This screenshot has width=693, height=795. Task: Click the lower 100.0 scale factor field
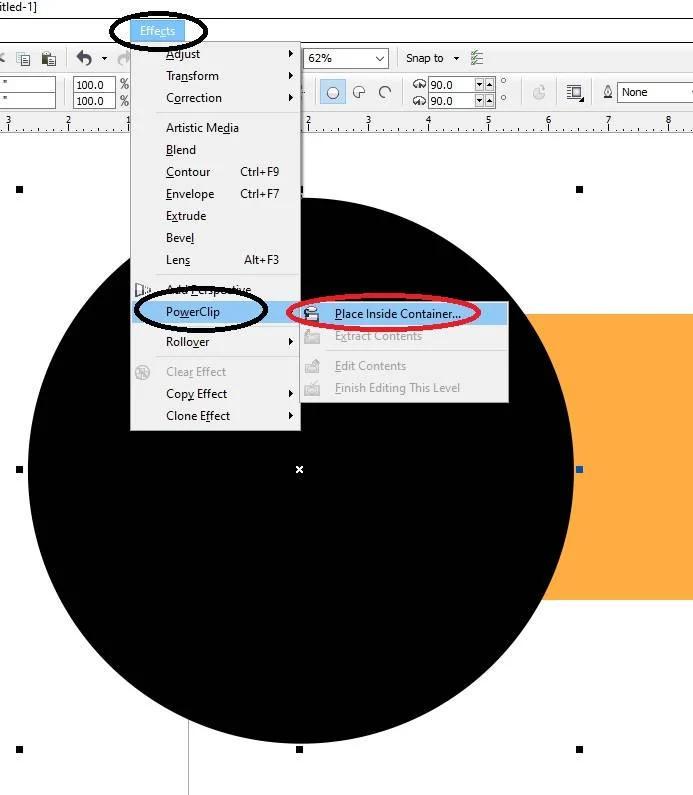tap(94, 101)
